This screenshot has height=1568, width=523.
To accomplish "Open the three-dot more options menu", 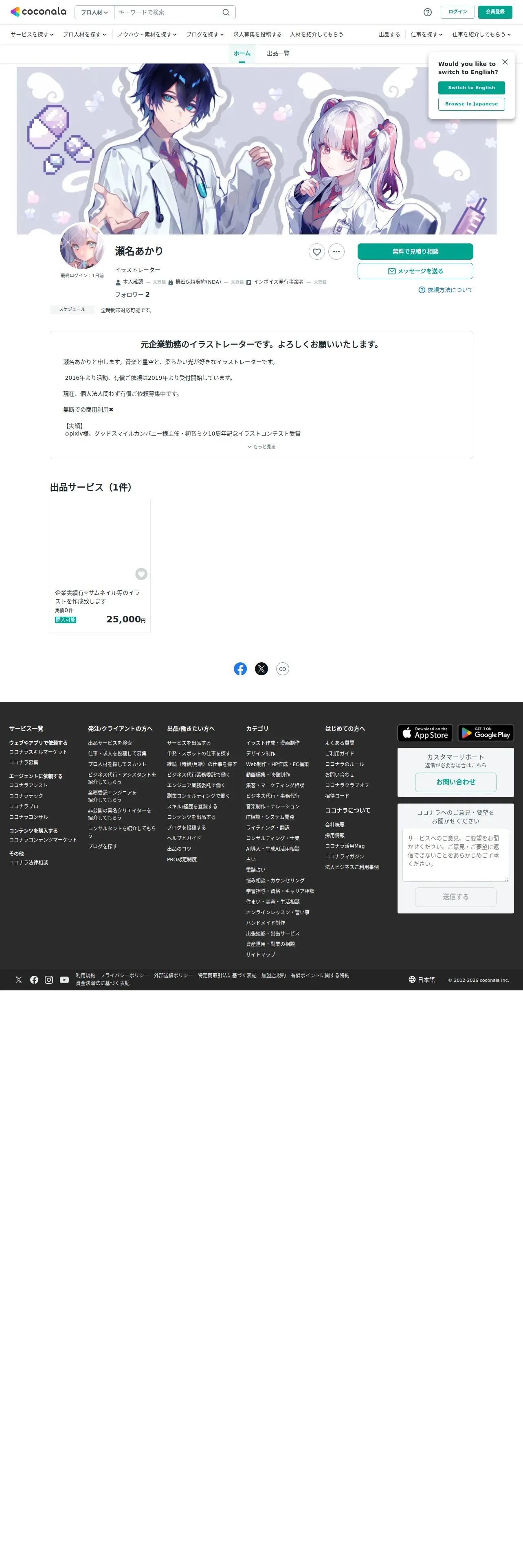I will click(336, 252).
